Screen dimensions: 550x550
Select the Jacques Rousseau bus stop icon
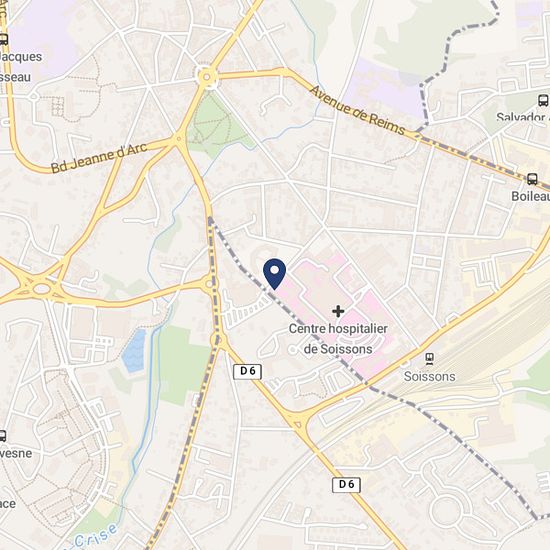point(4,39)
